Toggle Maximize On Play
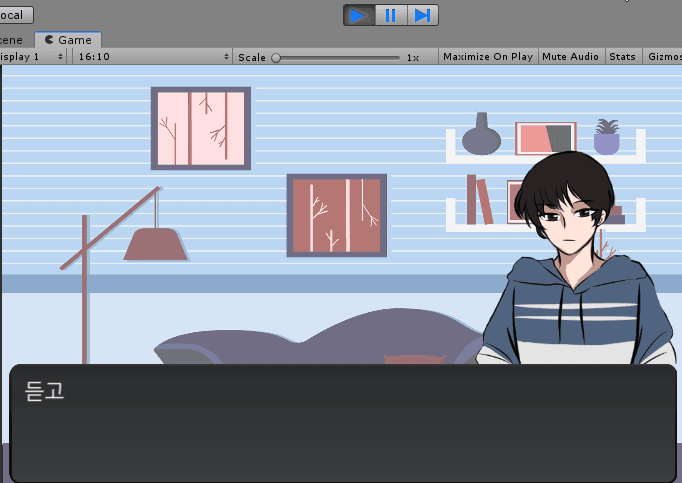The width and height of the screenshot is (682, 483). 488,57
